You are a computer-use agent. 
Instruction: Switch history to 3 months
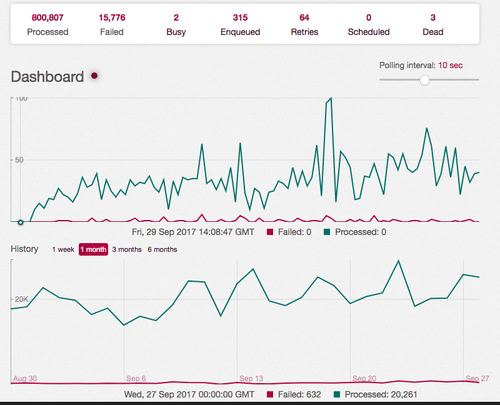127,249
